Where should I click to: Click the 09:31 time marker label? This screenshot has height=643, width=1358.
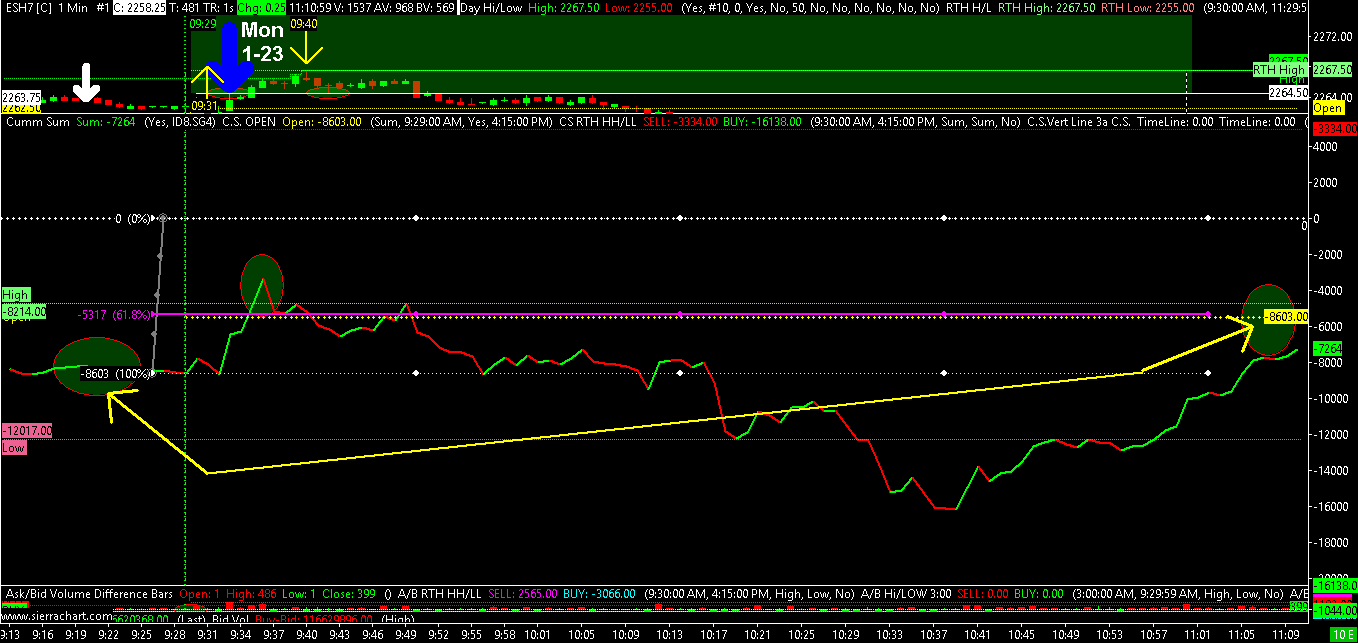click(x=204, y=105)
